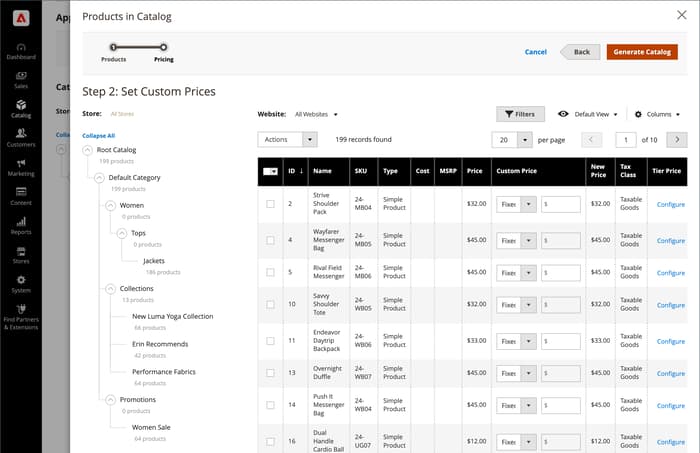Open System gear in sidebar
Viewport: 700px width, 453px height.
(20, 282)
